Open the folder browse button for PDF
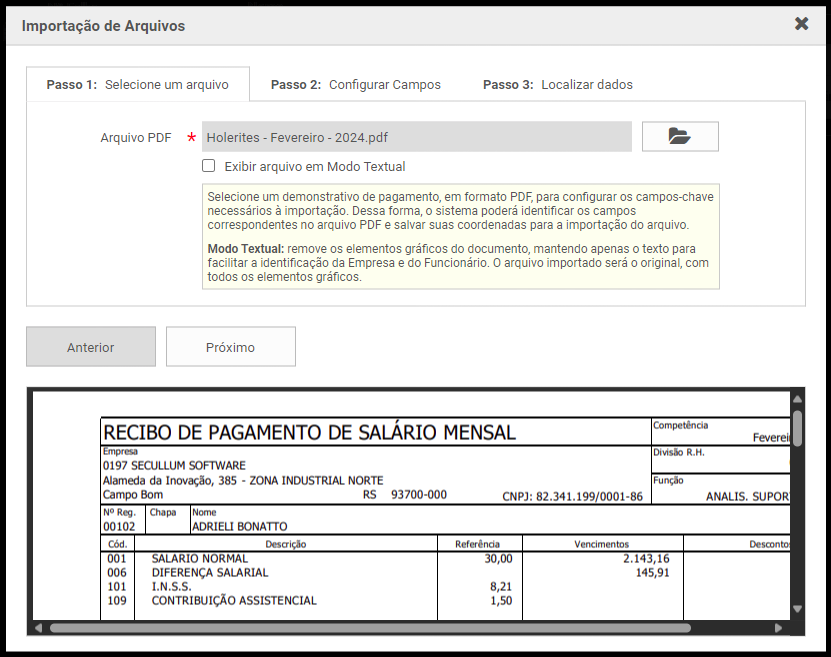831x657 pixels. point(680,137)
